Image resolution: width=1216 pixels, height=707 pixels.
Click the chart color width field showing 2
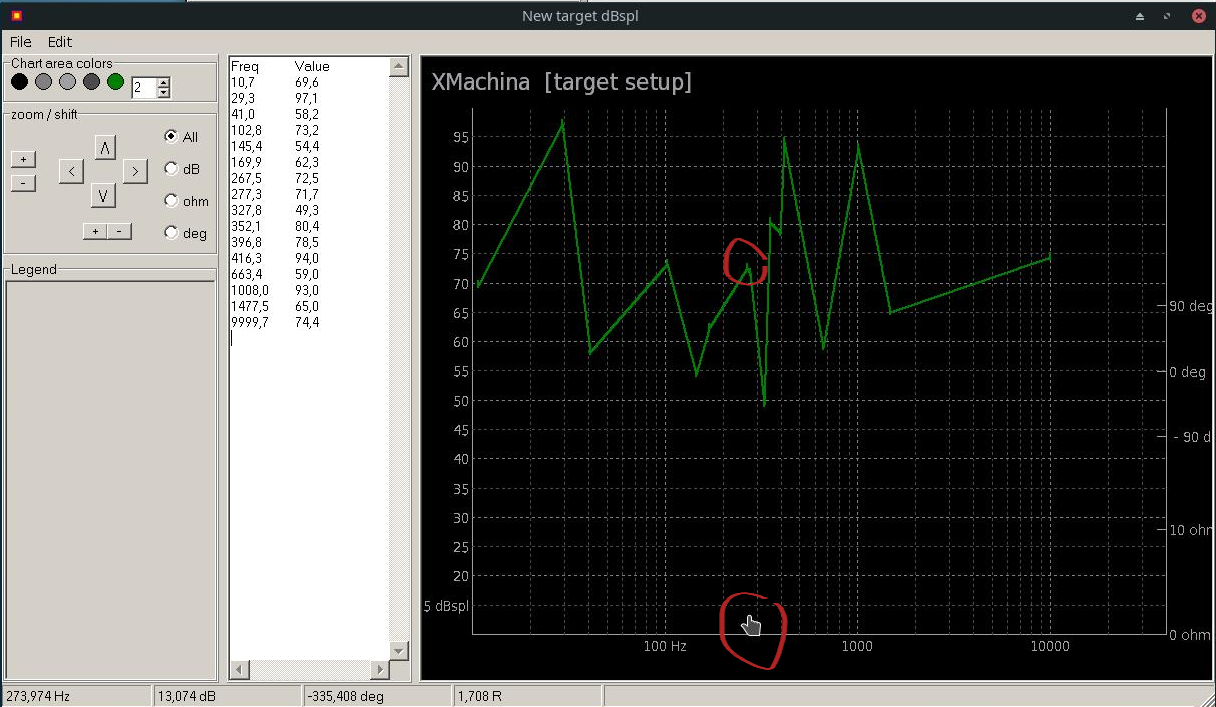pos(144,87)
